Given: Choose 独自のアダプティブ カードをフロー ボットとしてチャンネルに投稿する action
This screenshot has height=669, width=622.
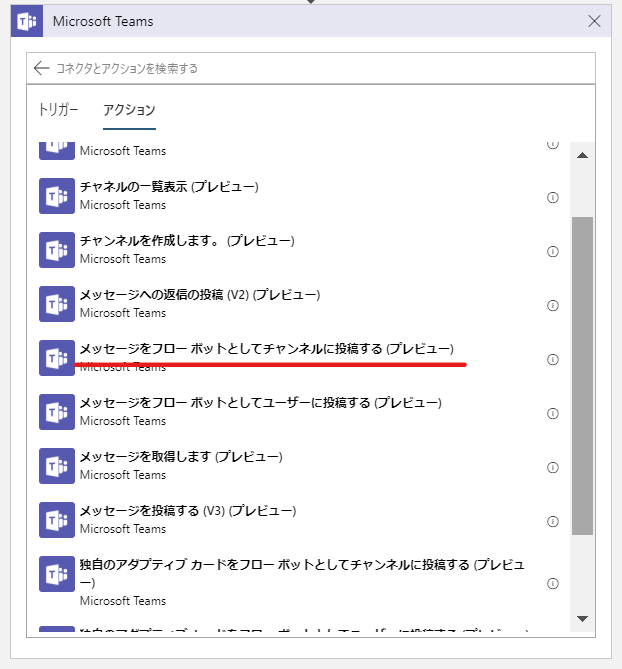Looking at the screenshot, I should tap(302, 573).
